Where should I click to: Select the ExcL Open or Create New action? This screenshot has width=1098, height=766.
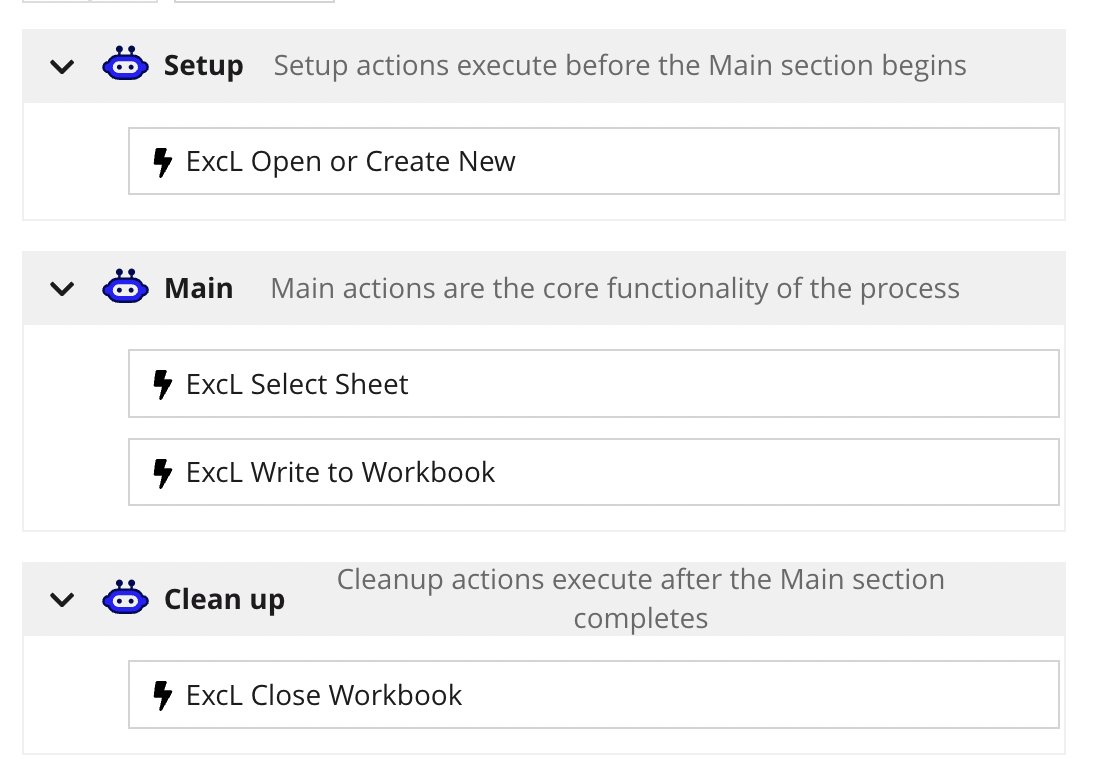(x=593, y=161)
